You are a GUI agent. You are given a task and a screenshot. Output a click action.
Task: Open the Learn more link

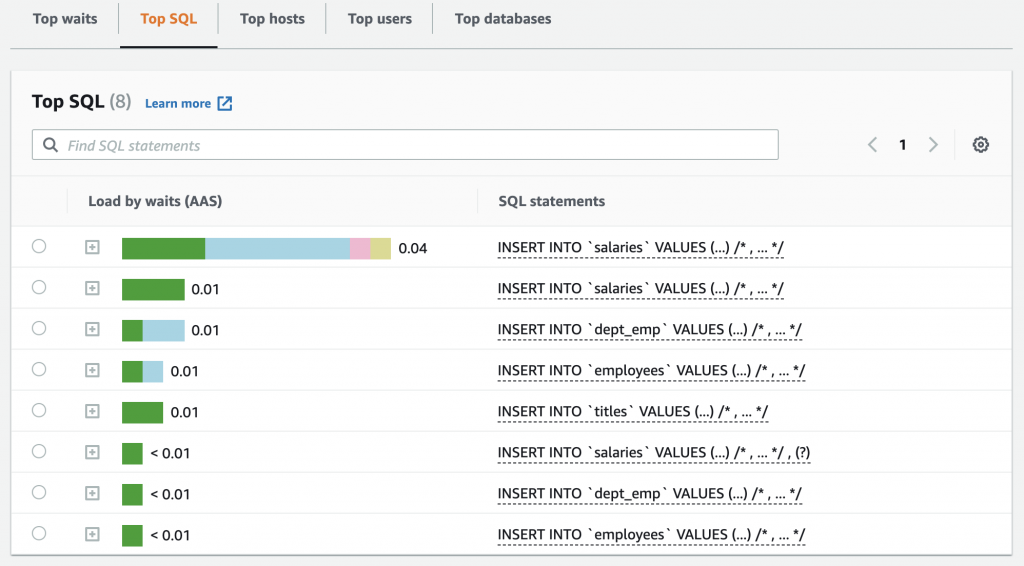[178, 103]
